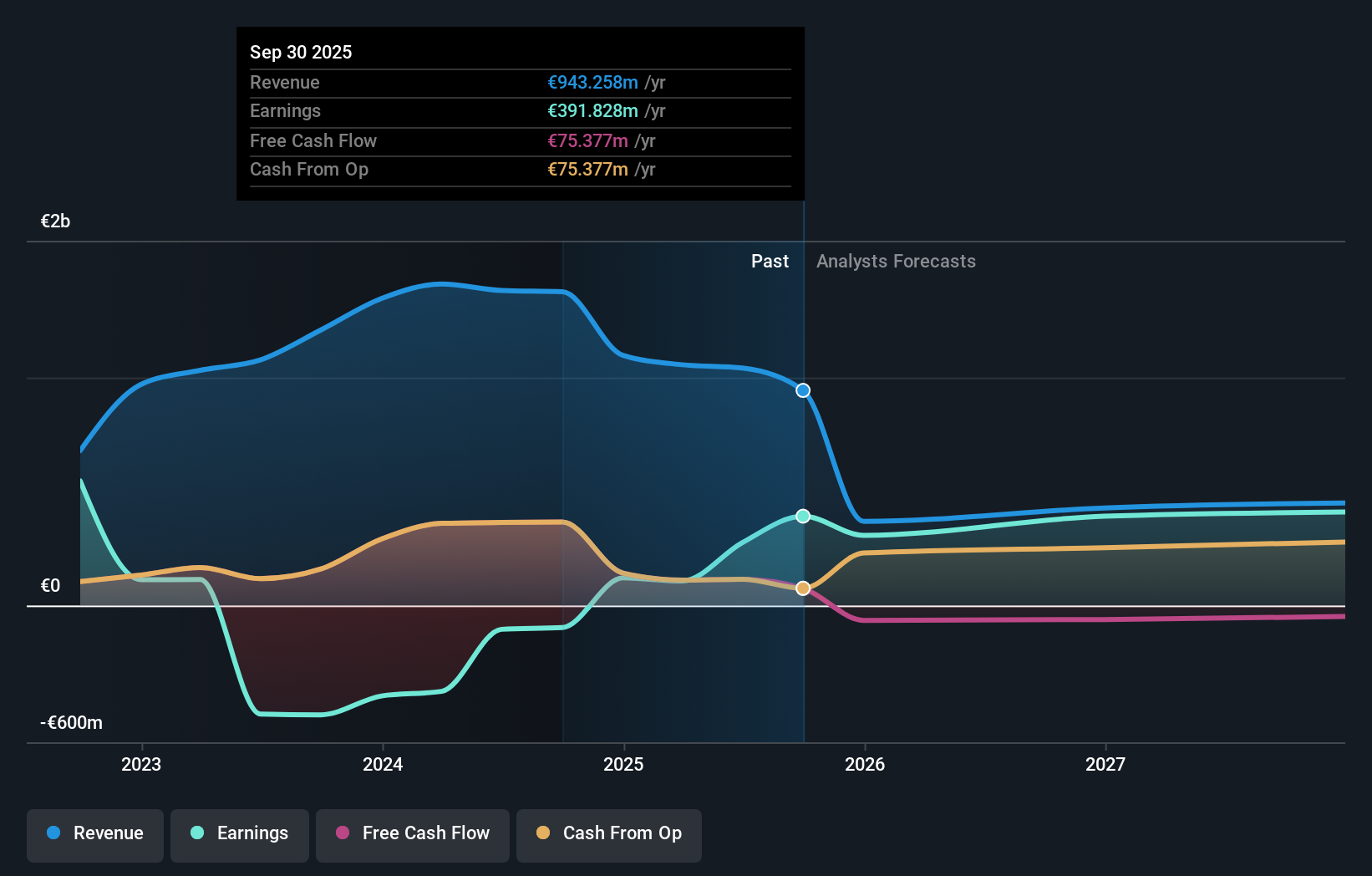The width and height of the screenshot is (1372, 876).
Task: Expand the Sep 30 2025 tooltip panel
Action: tap(520, 51)
